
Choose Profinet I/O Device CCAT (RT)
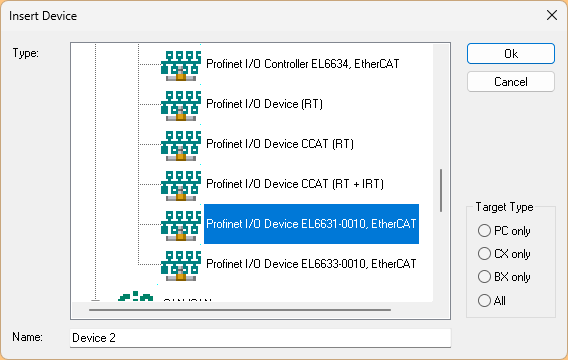click(280, 144)
